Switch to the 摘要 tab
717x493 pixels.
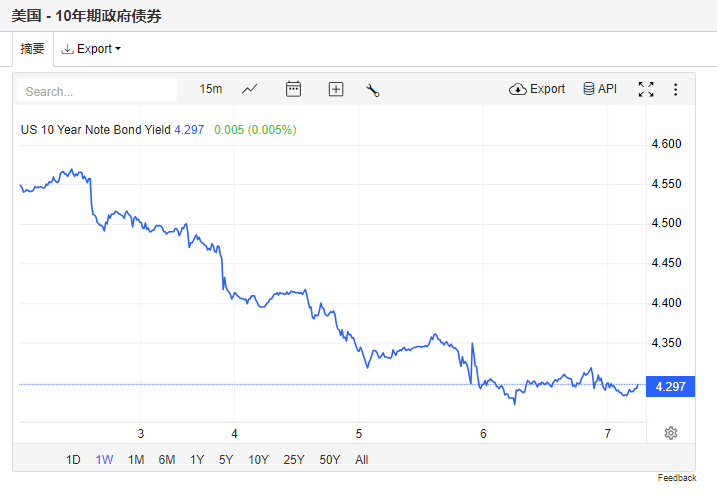click(x=32, y=48)
